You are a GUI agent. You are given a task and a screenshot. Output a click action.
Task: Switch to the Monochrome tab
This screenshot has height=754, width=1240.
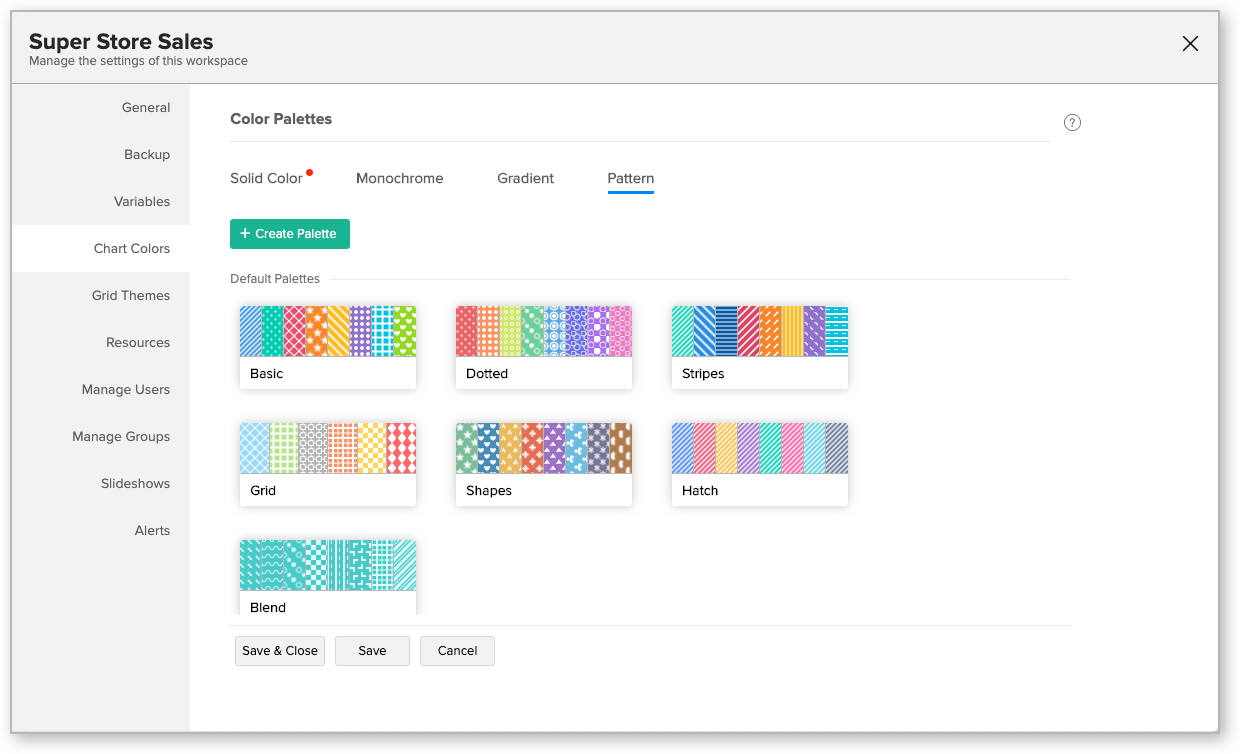click(400, 178)
